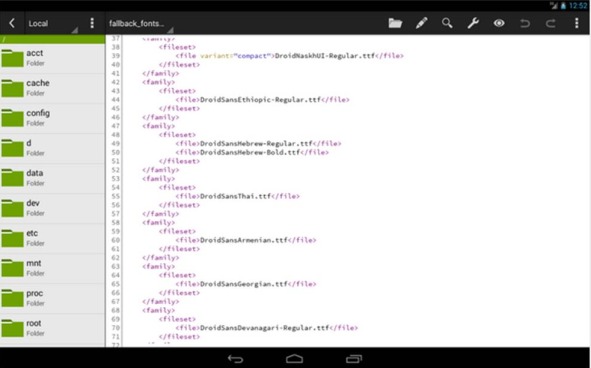This screenshot has height=368, width=591.
Task: Click the <family> tag on line 42
Action: click(158, 82)
